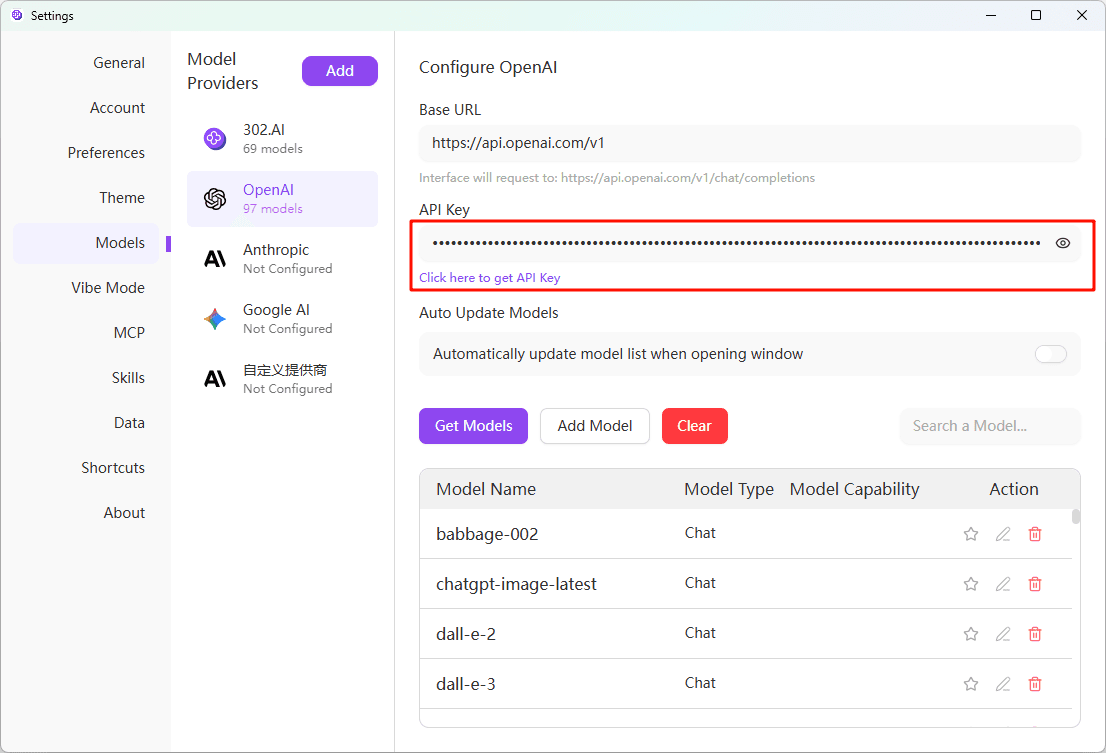Image resolution: width=1106 pixels, height=753 pixels.
Task: Delete chatgpt-image-latest with trash icon
Action: (1035, 584)
